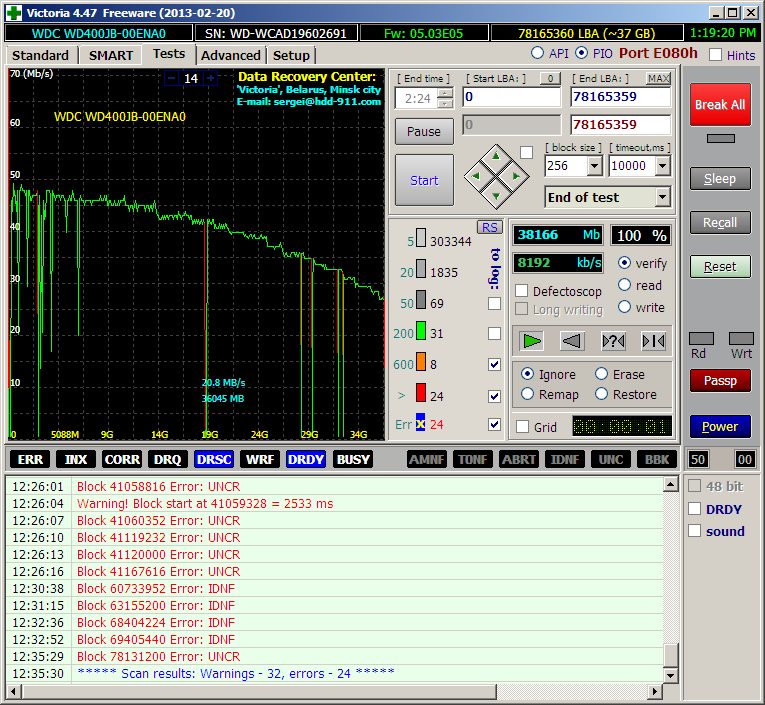Click the right arrow in navigation diamond
This screenshot has height=705, width=765.
pyautogui.click(x=516, y=176)
